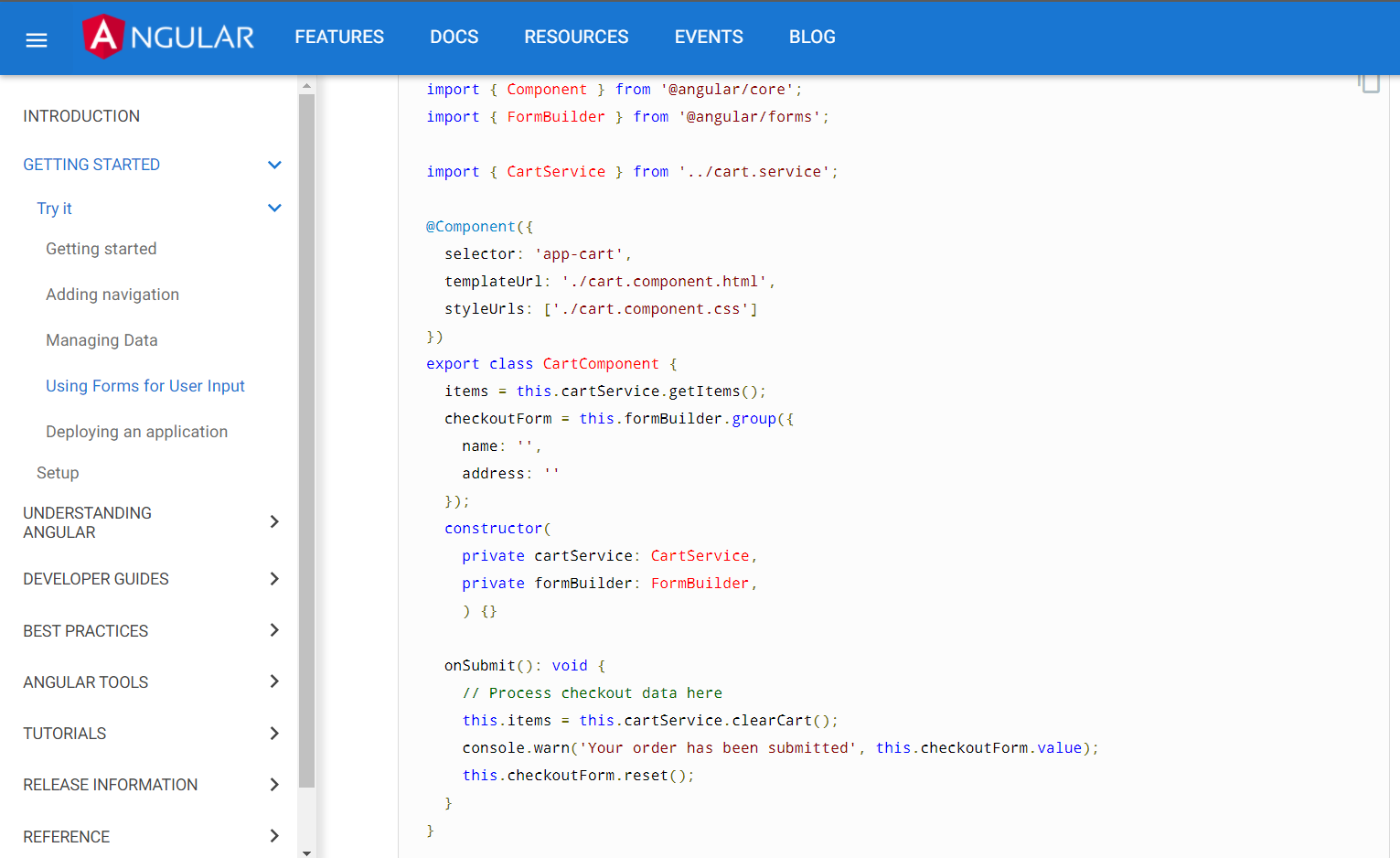Image resolution: width=1400 pixels, height=858 pixels.
Task: Expand the Release Information section chevron
Action: (x=274, y=784)
